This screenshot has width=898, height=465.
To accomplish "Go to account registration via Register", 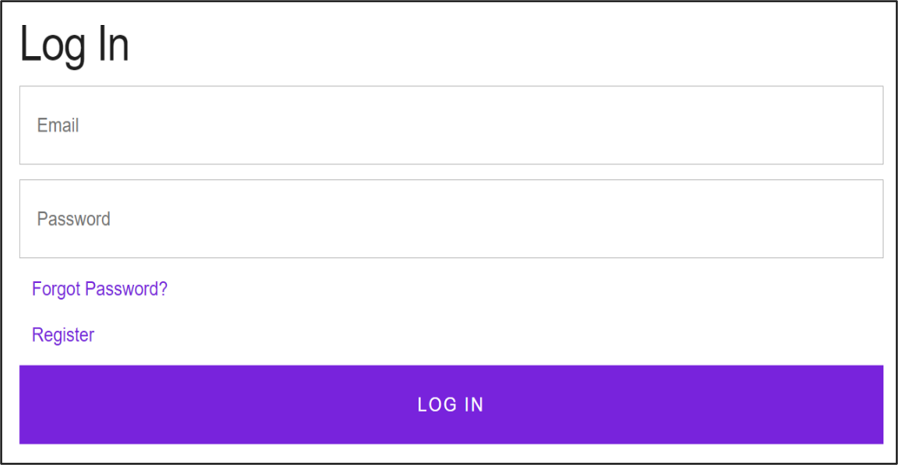I will [x=63, y=335].
